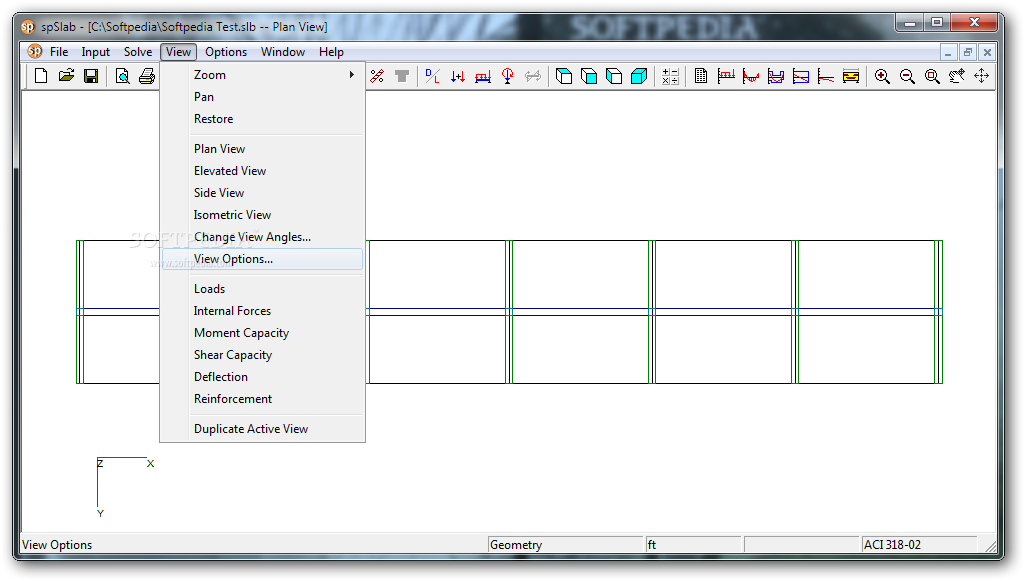Click the percent/slash toolbar icon
Viewport: 1025px width, 581px height.
pyautogui.click(x=377, y=76)
